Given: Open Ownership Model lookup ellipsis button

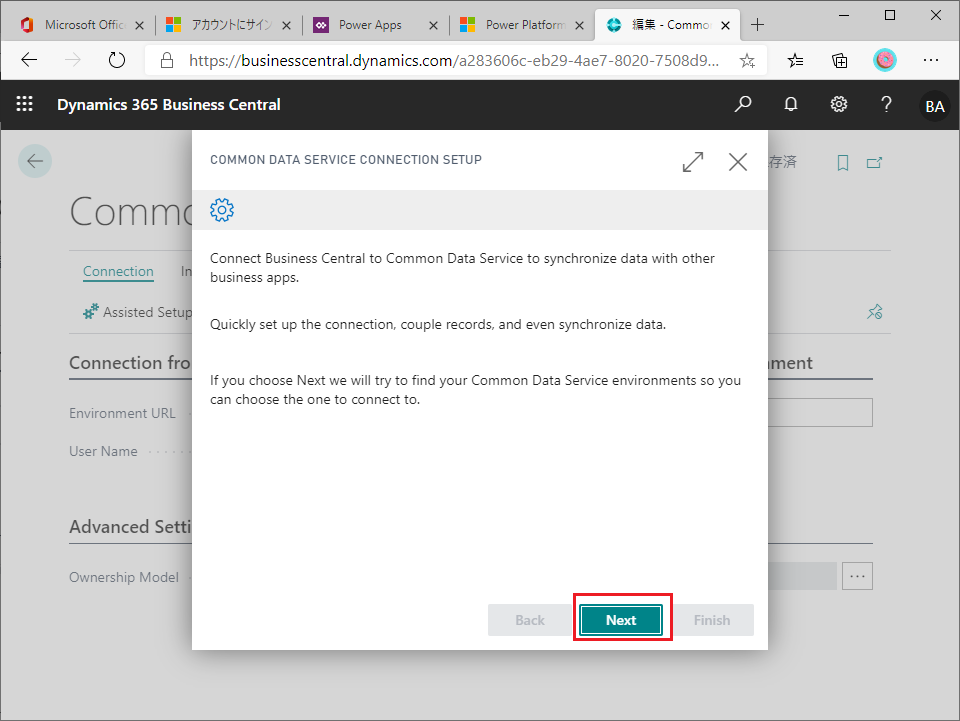Looking at the screenshot, I should tap(857, 576).
